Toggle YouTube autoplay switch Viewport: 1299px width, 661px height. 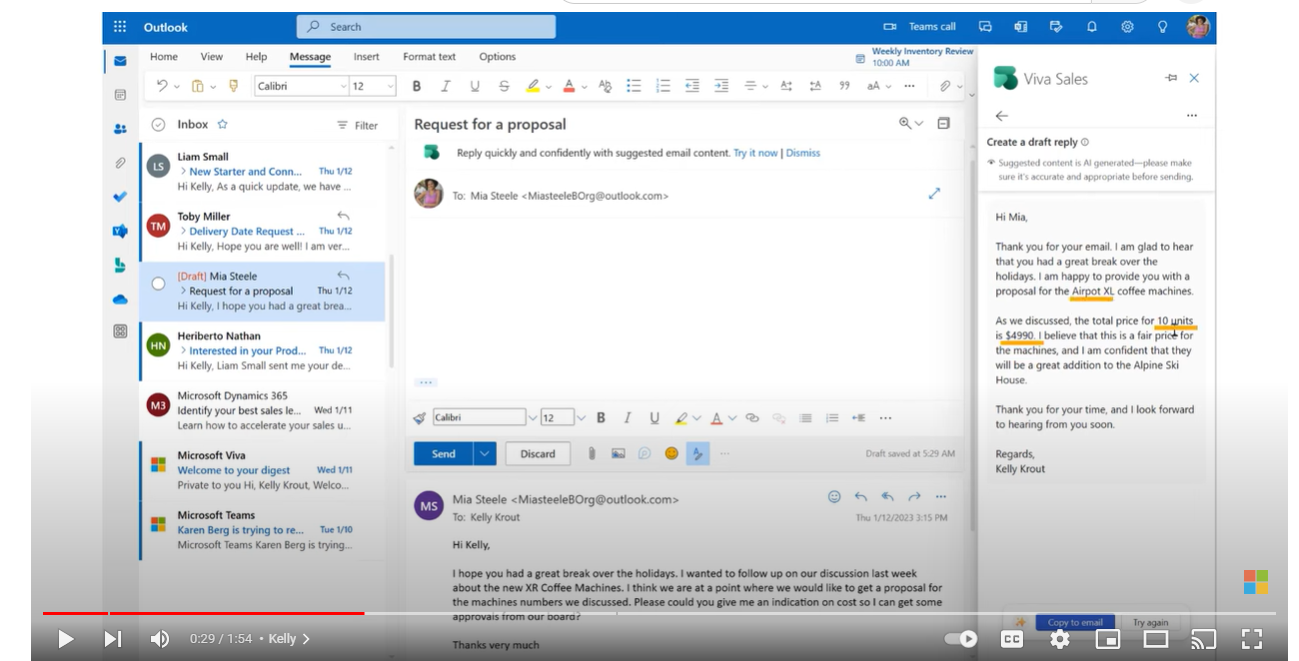pos(961,639)
